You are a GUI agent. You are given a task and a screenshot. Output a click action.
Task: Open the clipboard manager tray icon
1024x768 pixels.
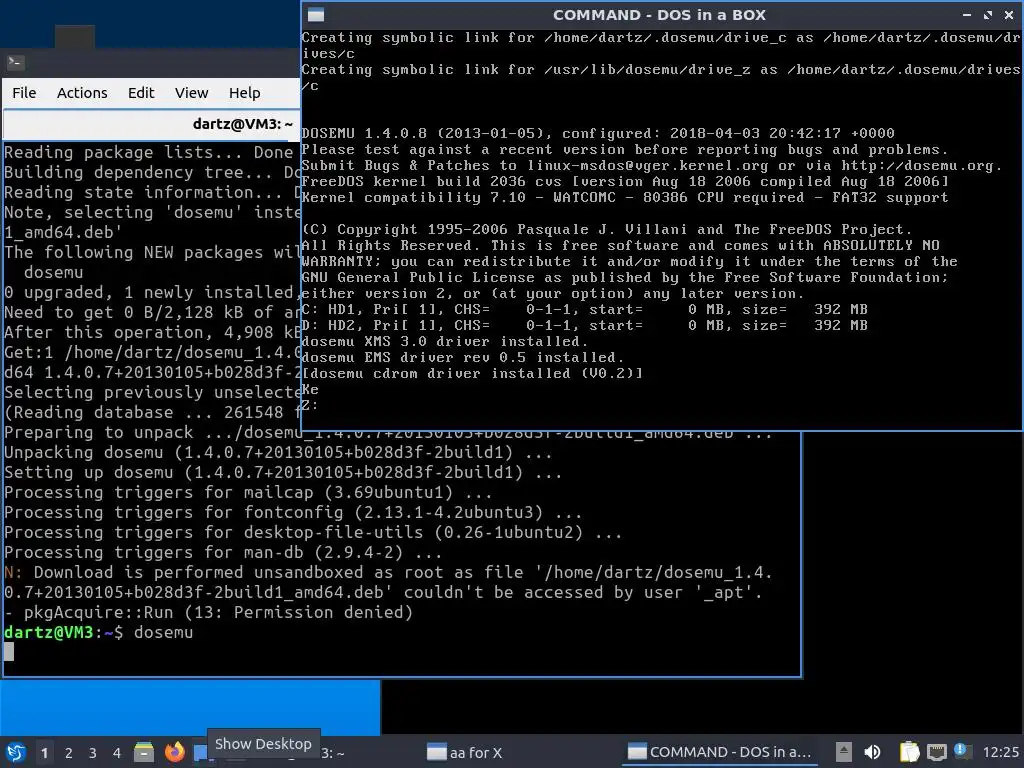[x=909, y=752]
